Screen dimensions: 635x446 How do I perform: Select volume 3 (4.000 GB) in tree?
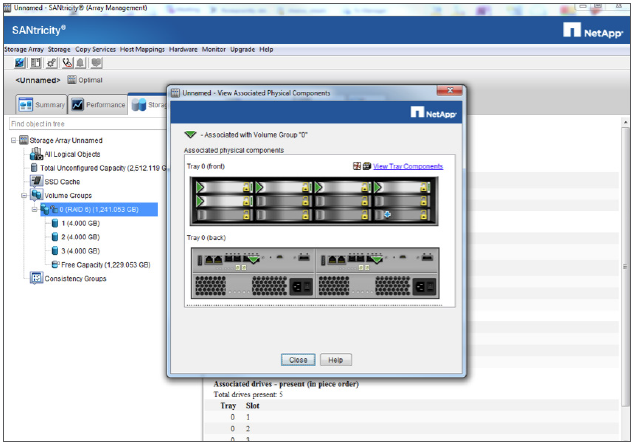(x=81, y=251)
